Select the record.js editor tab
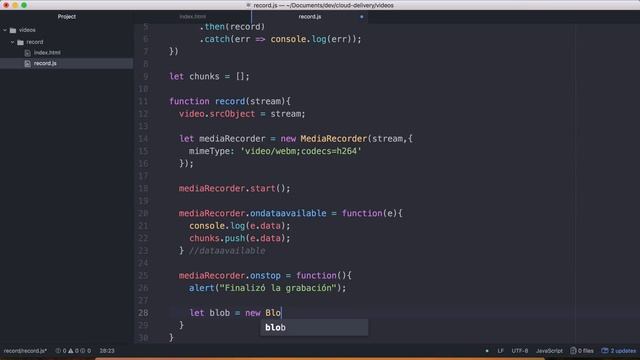The width and height of the screenshot is (640, 360). tap(310, 17)
